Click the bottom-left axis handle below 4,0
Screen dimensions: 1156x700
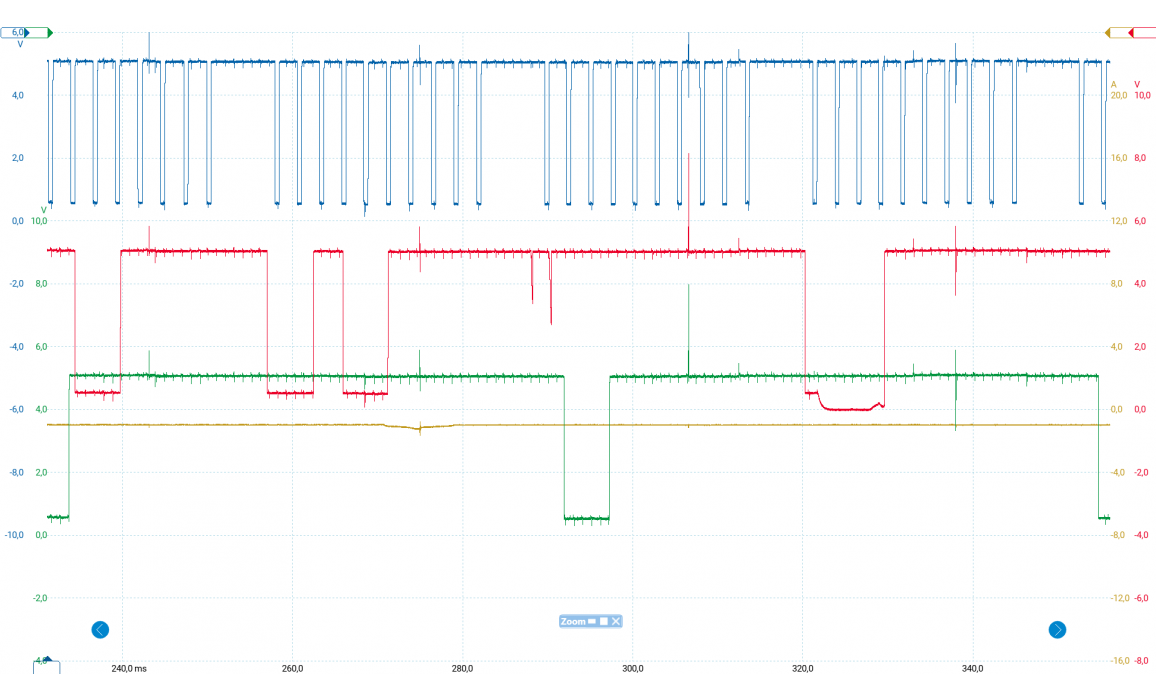pyautogui.click(x=45, y=663)
